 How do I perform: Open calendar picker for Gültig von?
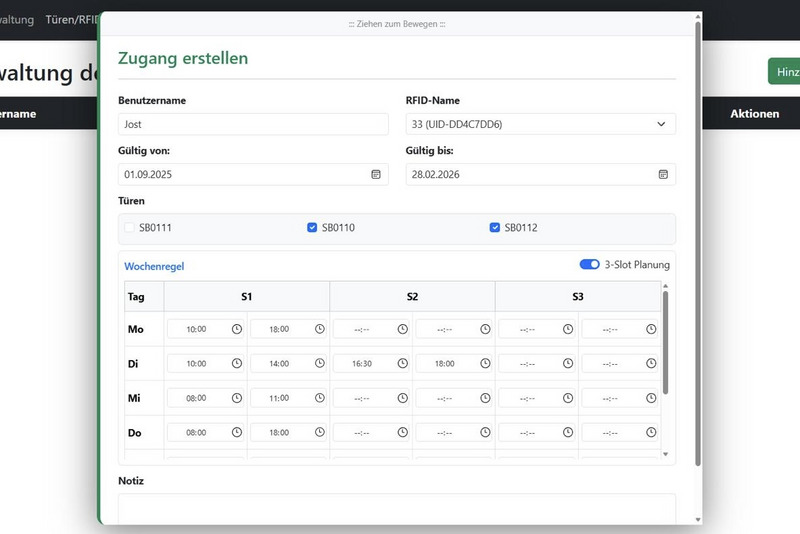[x=376, y=174]
